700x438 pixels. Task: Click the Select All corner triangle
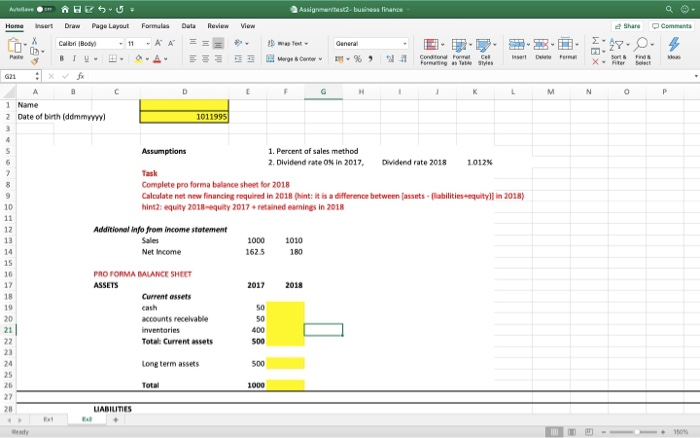pos(9,92)
